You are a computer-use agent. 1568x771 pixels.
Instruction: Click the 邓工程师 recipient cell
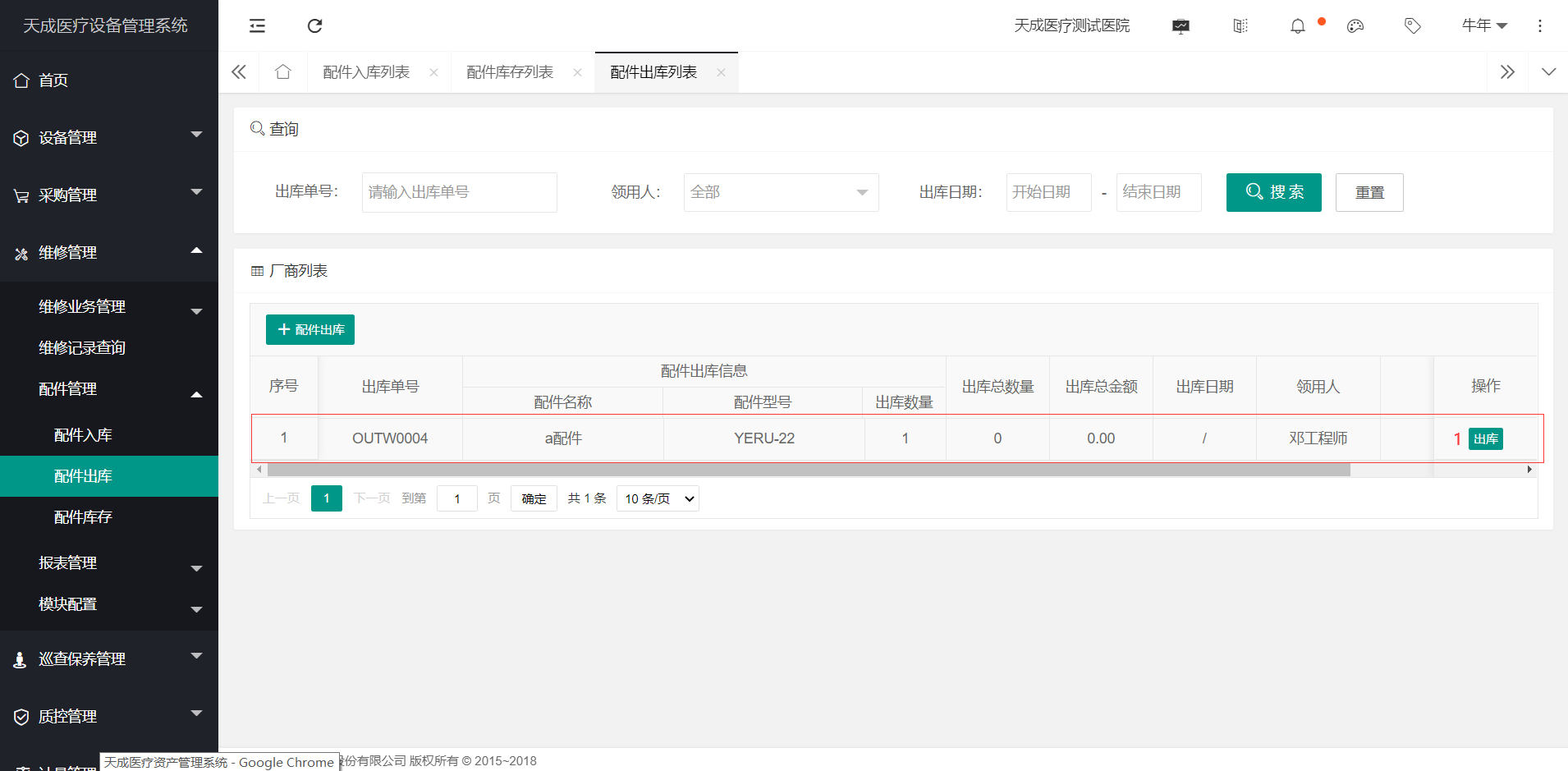pyautogui.click(x=1318, y=438)
